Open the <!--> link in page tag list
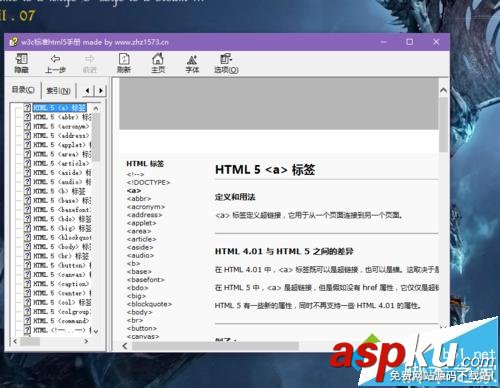The width and height of the screenshot is (500, 388). coord(135,174)
